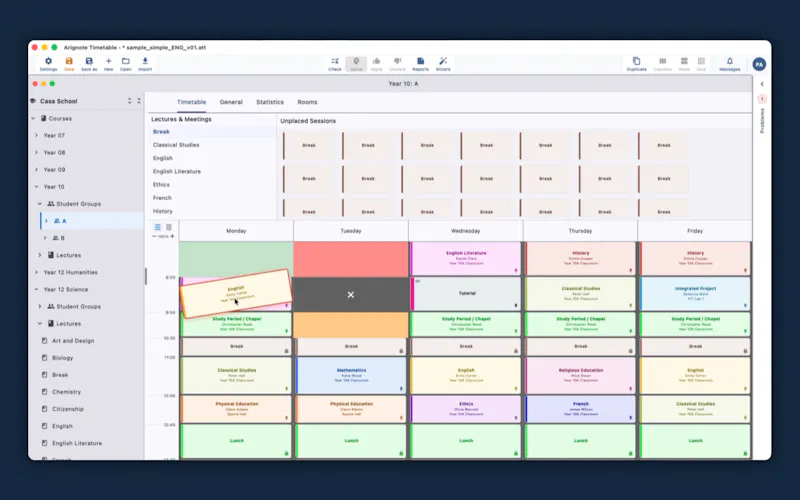Launch the Wizard tool
The image size is (800, 500).
pyautogui.click(x=443, y=64)
